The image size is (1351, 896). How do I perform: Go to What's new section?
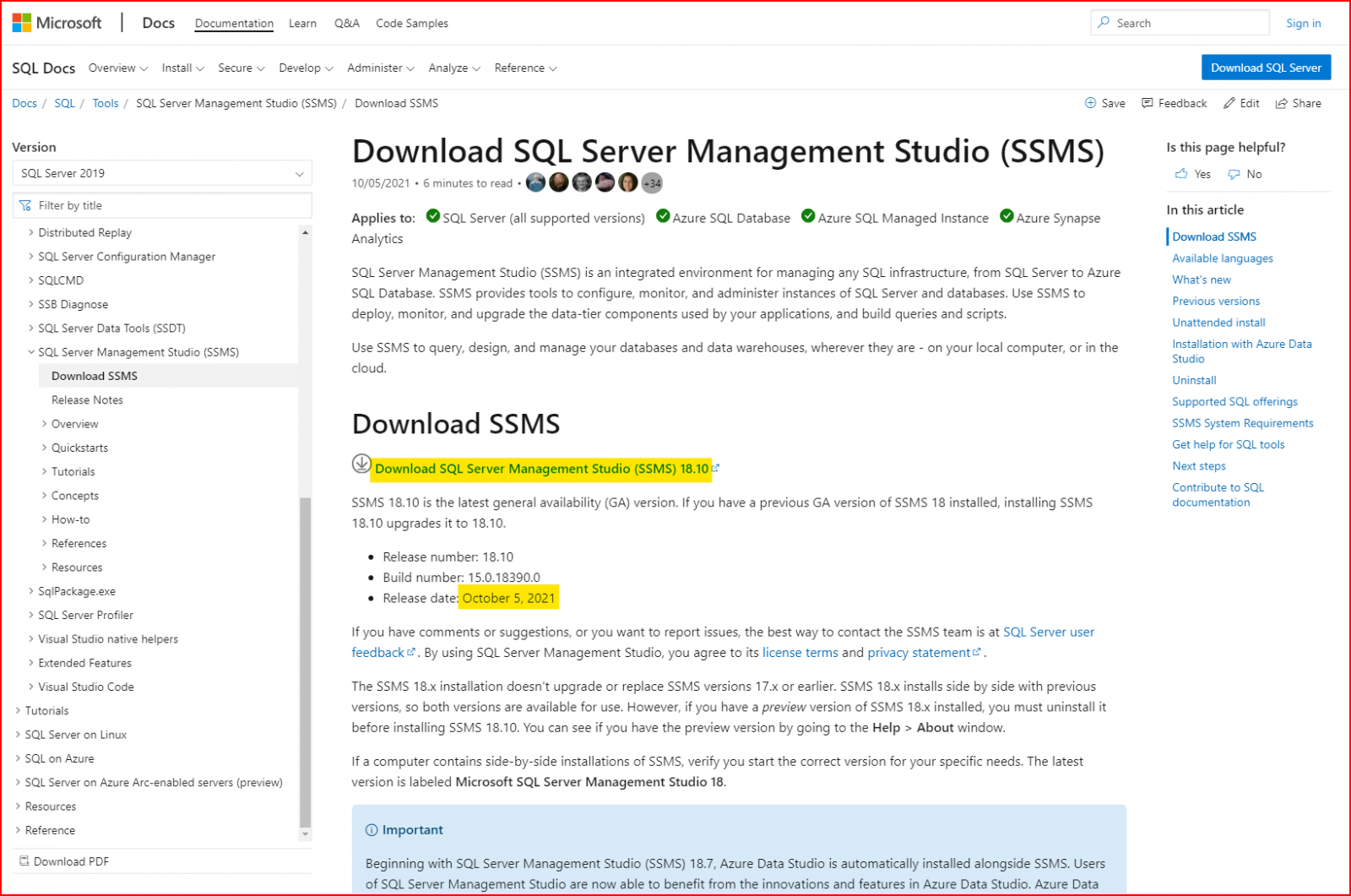(1201, 280)
